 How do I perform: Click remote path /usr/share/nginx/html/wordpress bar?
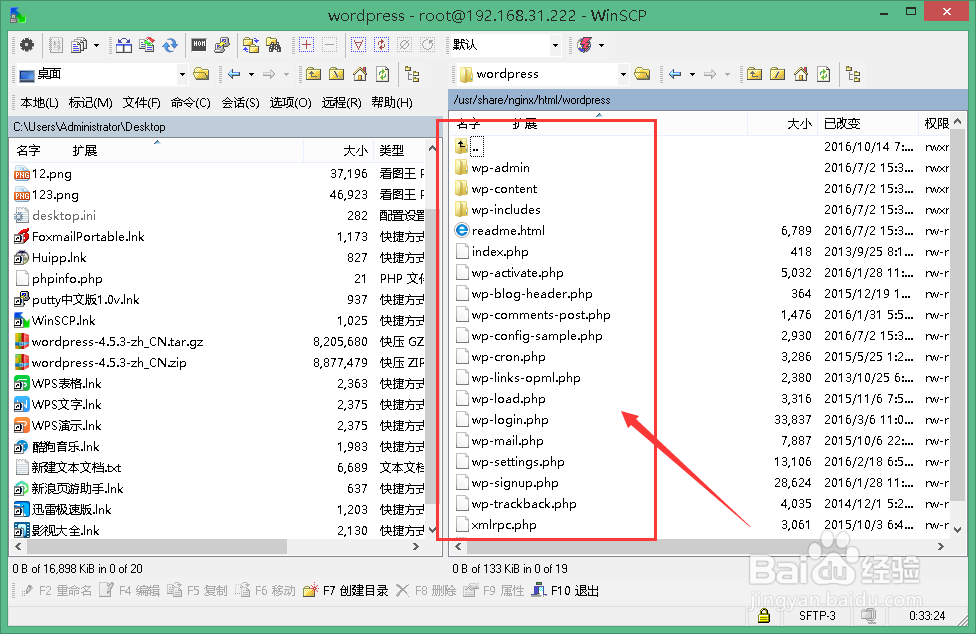click(708, 100)
